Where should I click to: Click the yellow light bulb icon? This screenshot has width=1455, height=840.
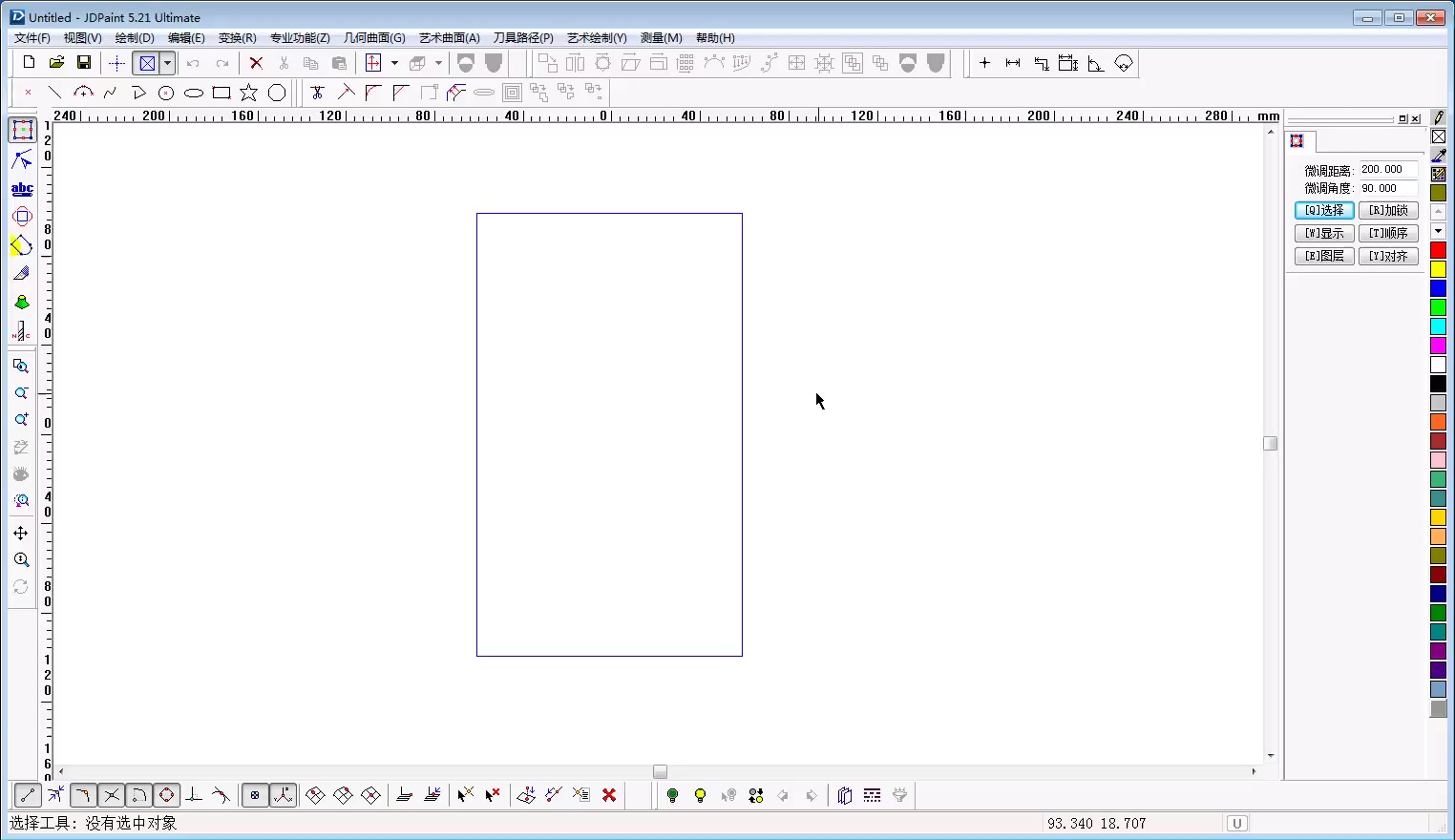tap(700, 795)
